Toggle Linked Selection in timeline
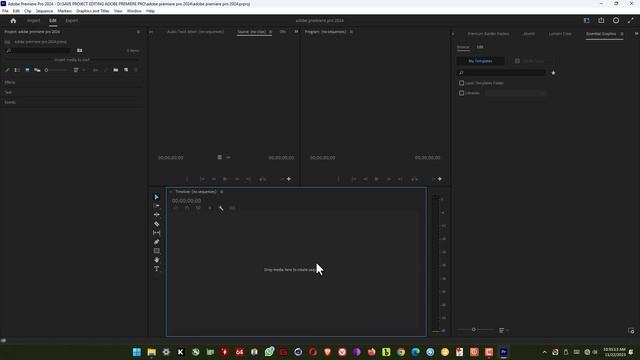Screen dimensions: 640x360 pyautogui.click(x=198, y=208)
